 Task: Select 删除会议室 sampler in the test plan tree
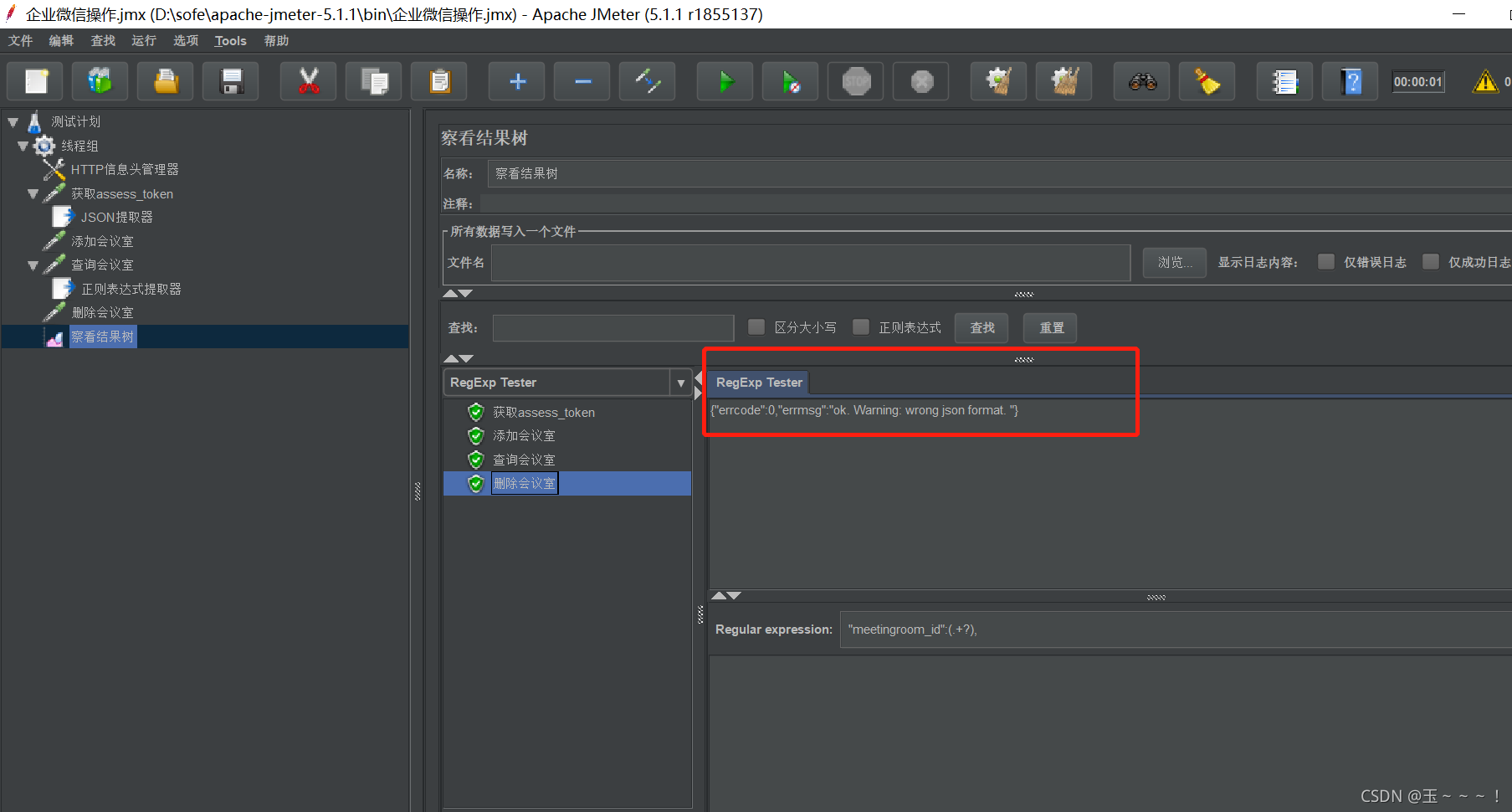pos(102,312)
